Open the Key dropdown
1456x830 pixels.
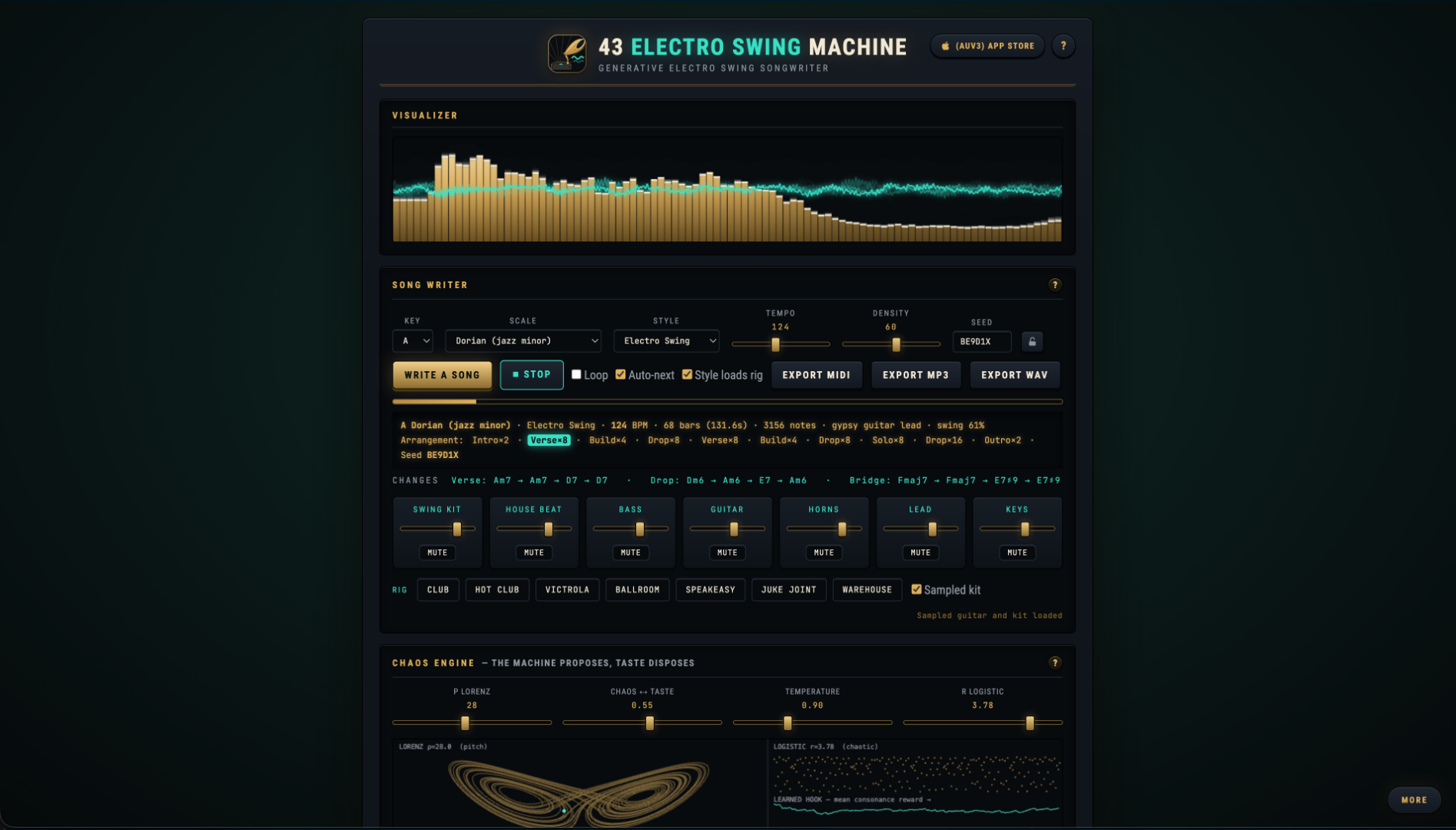click(413, 340)
